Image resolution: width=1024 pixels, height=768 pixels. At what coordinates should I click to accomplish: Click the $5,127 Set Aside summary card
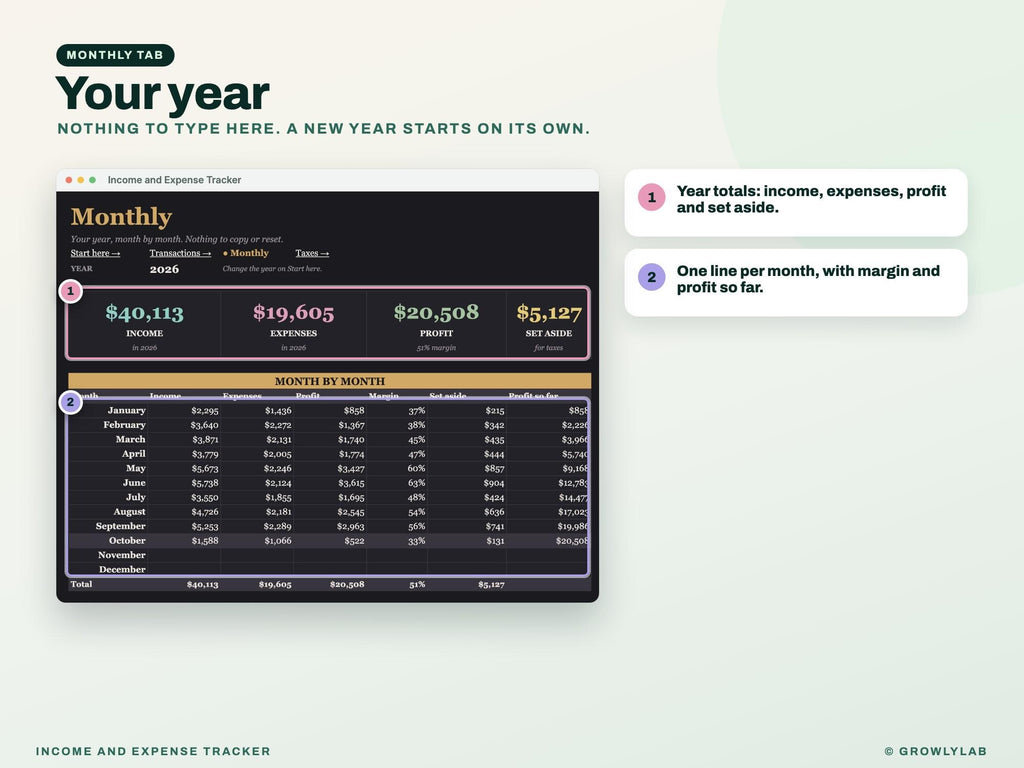[x=548, y=324]
